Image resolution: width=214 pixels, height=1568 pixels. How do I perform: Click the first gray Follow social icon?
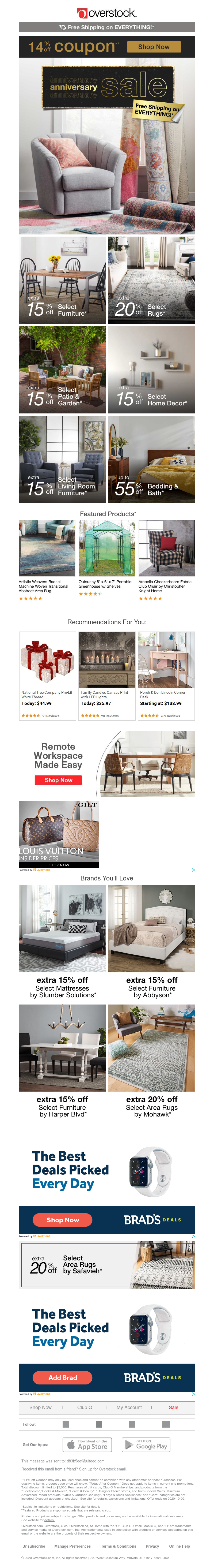[66, 1424]
